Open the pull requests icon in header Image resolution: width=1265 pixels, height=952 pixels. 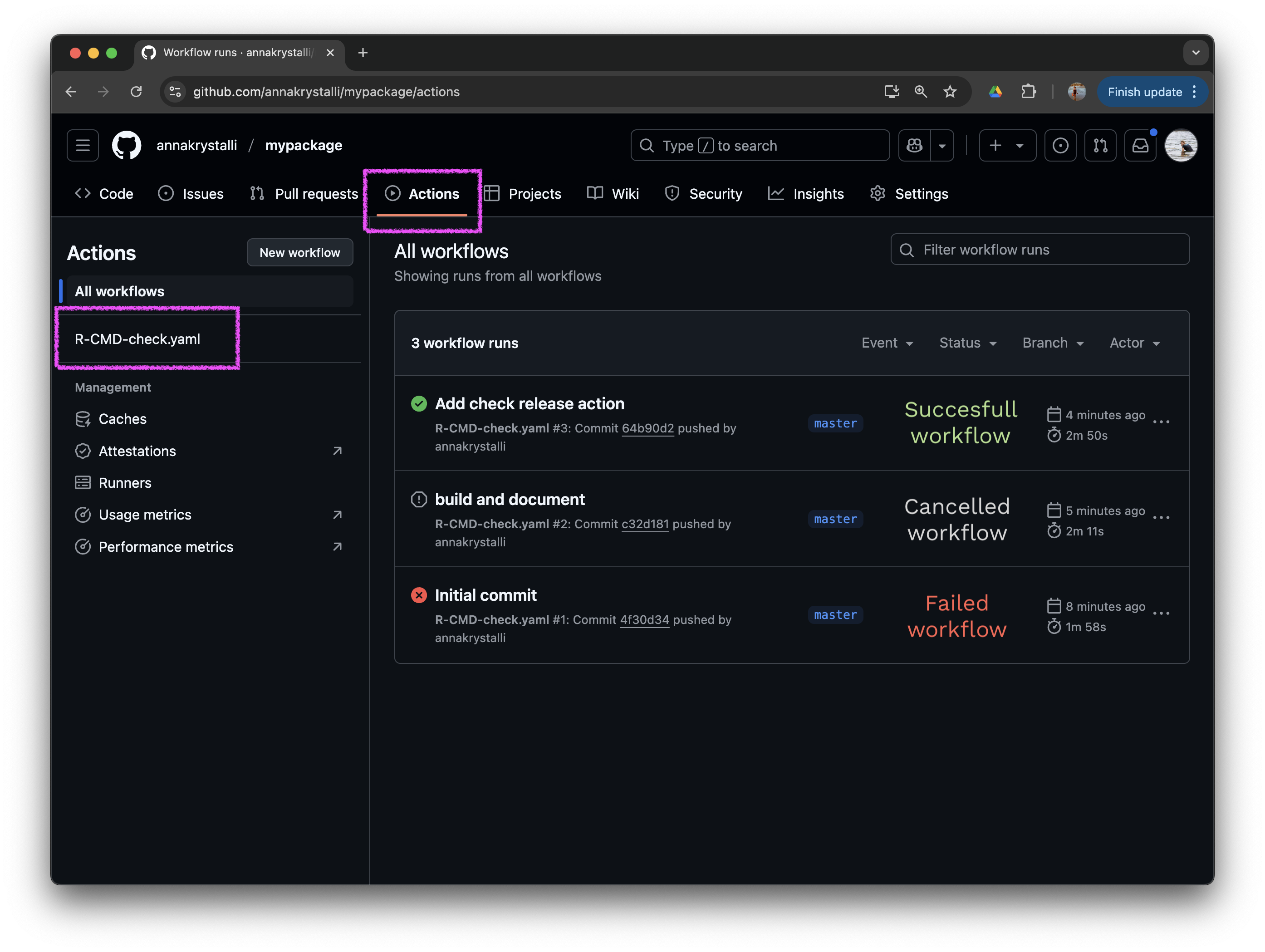1100,146
